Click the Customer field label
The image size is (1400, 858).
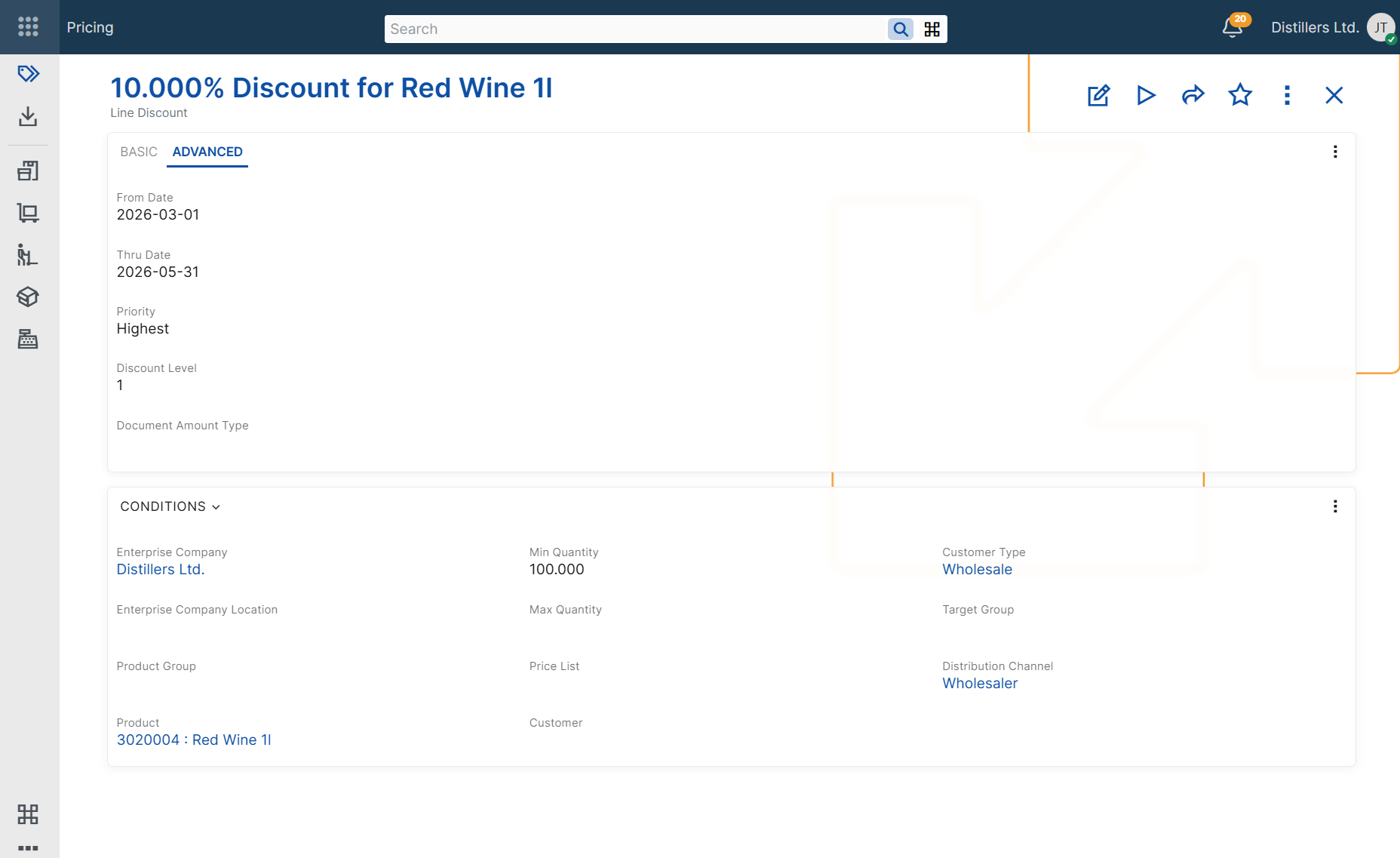coord(556,723)
